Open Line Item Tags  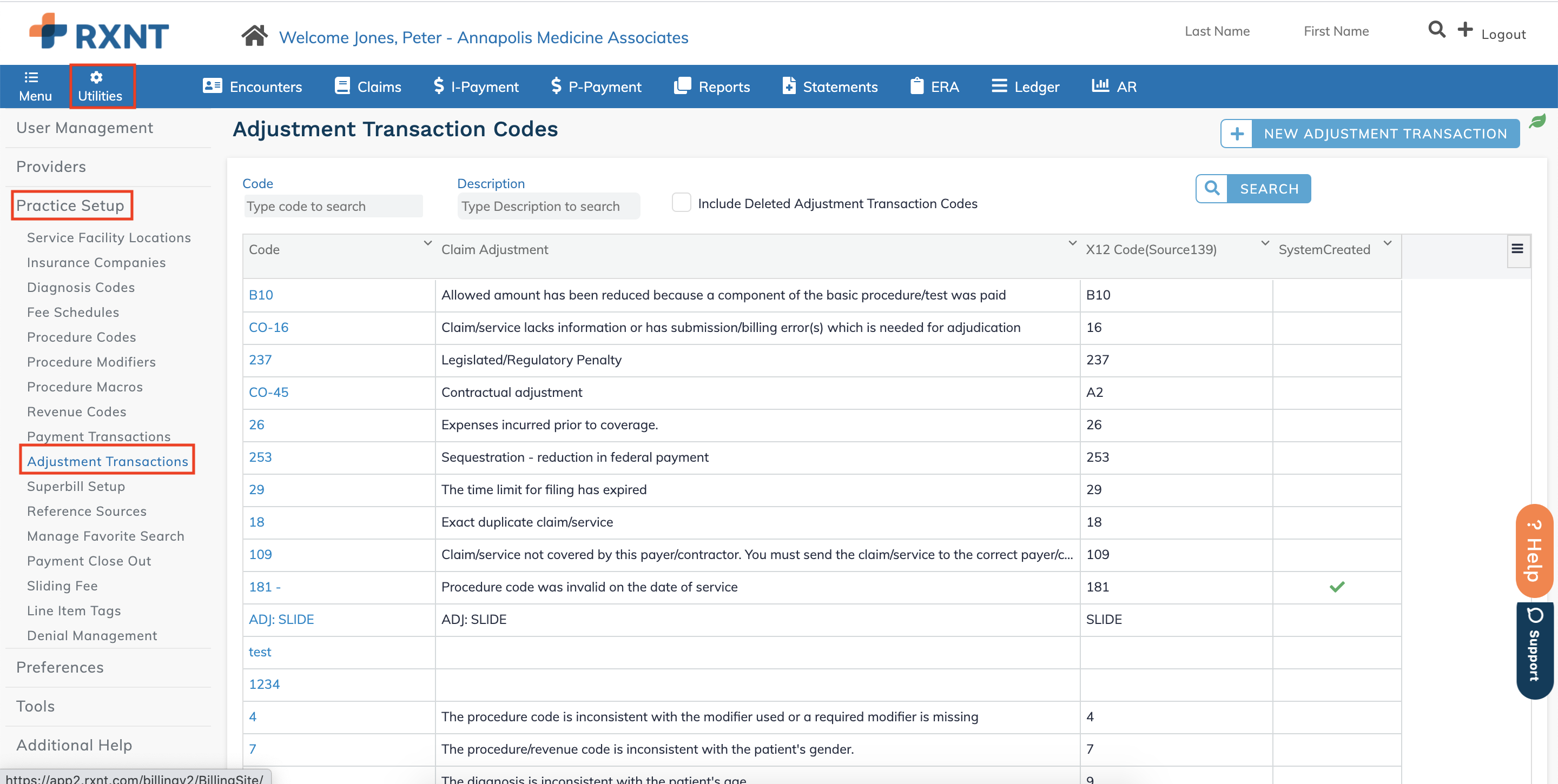pyautogui.click(x=74, y=611)
